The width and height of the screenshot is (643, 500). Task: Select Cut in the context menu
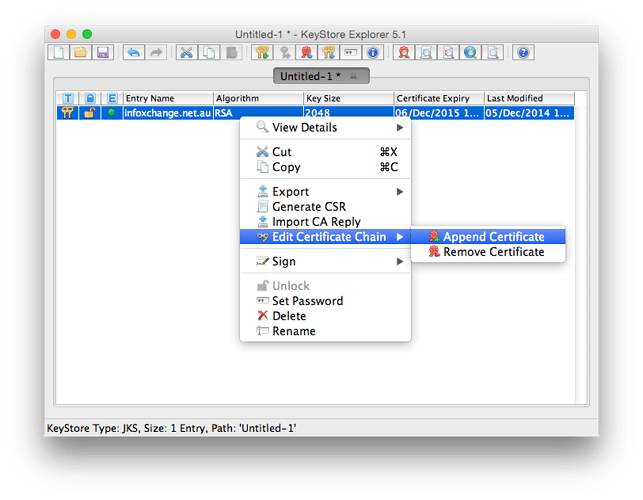(x=325, y=152)
